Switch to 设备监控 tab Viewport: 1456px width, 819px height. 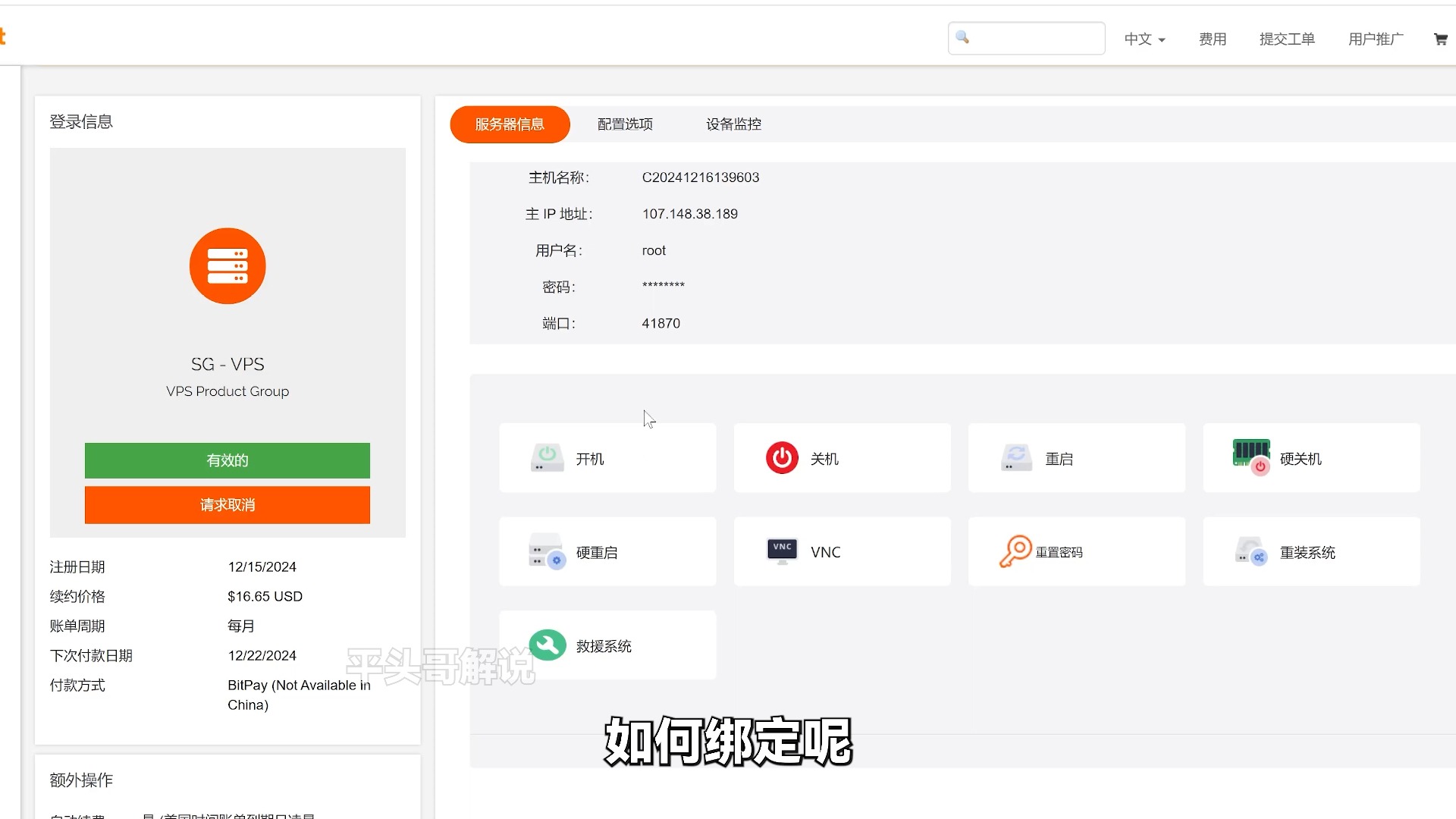point(733,124)
